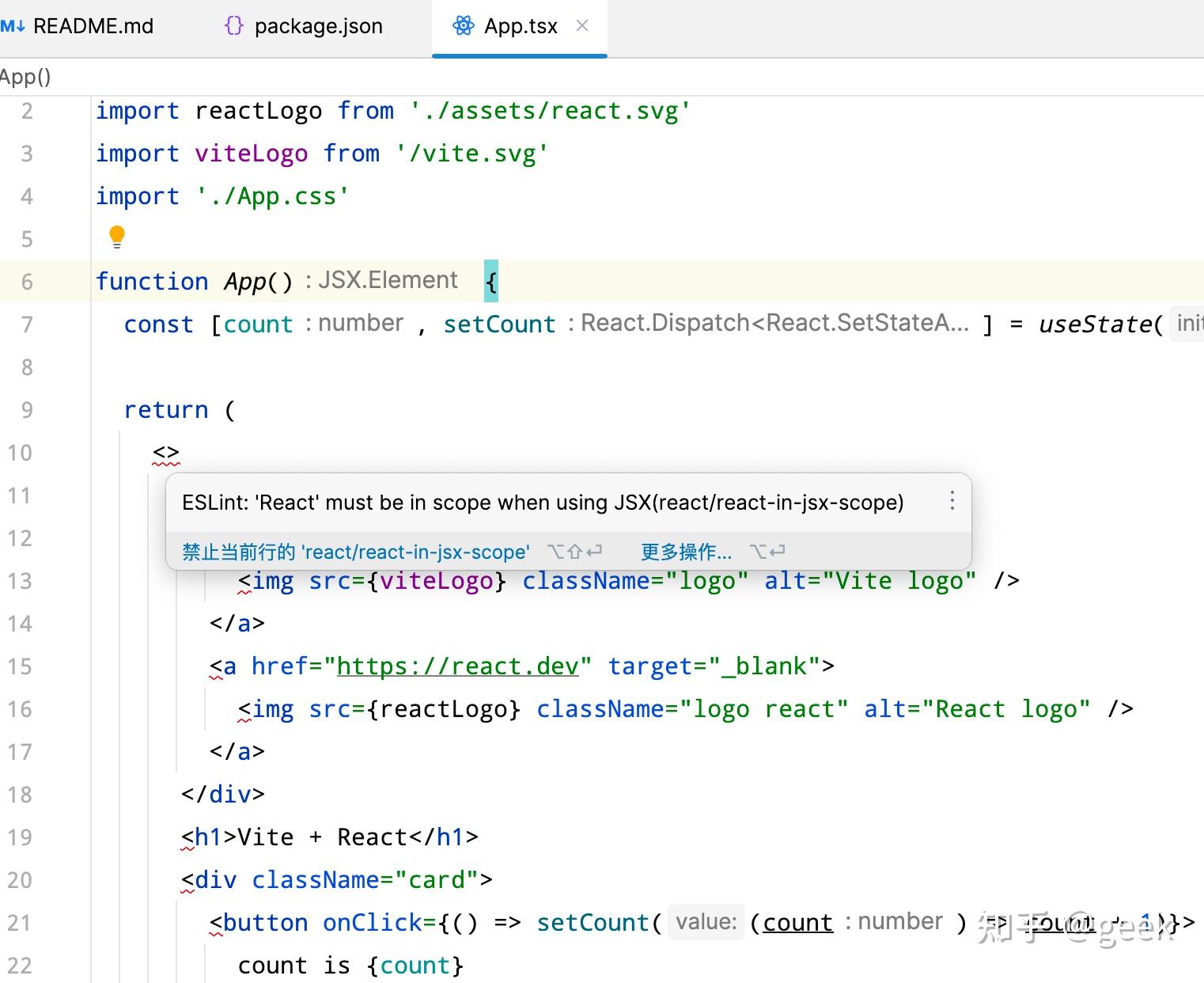Click the JSX.Element return type inlay hint

[381, 280]
